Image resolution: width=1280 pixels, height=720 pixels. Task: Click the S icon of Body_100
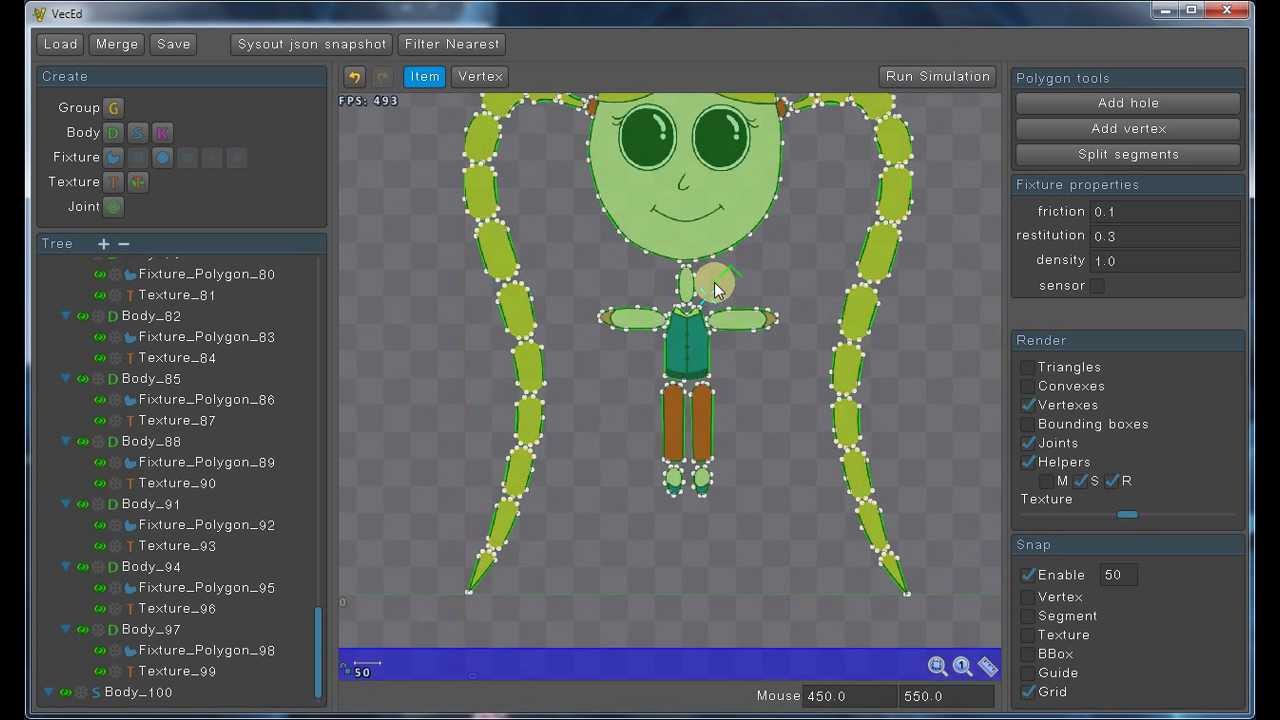pos(96,692)
